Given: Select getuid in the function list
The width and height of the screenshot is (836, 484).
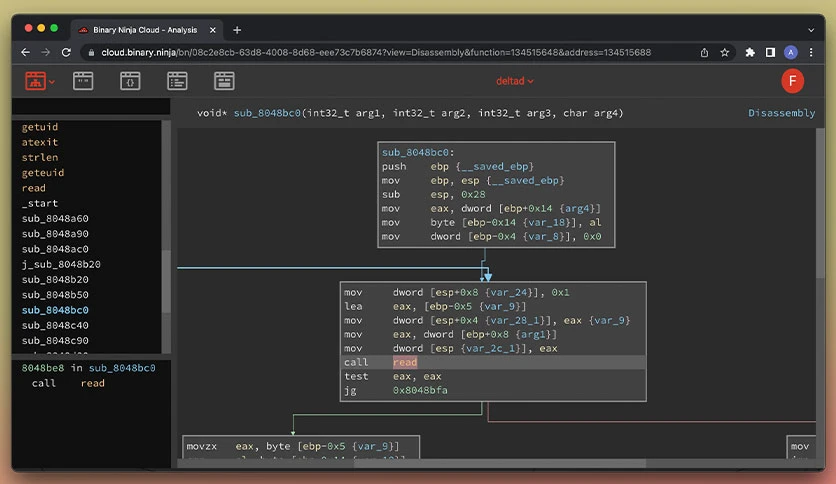Looking at the screenshot, I should [x=40, y=127].
